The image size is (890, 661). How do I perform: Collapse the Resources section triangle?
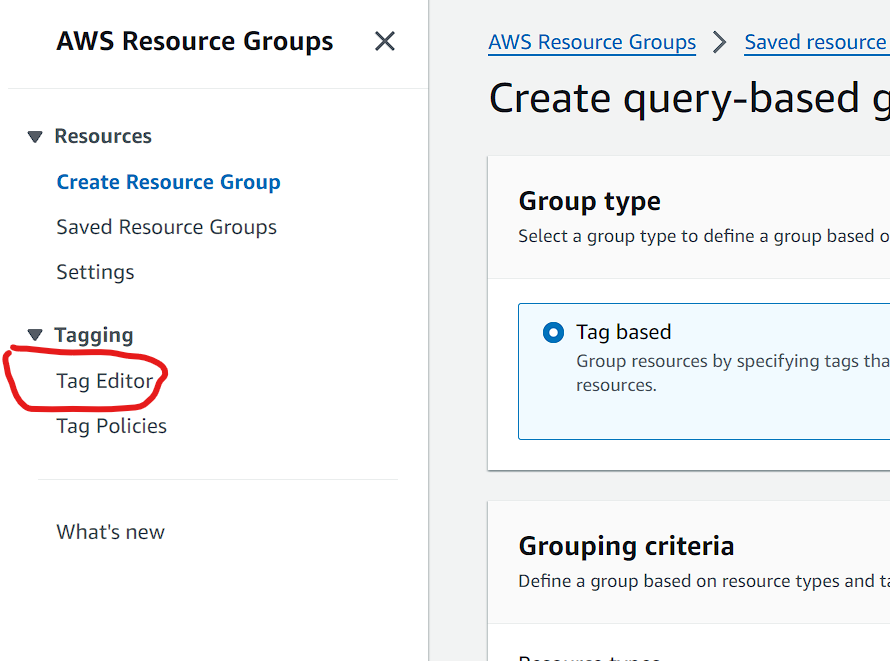click(x=35, y=137)
